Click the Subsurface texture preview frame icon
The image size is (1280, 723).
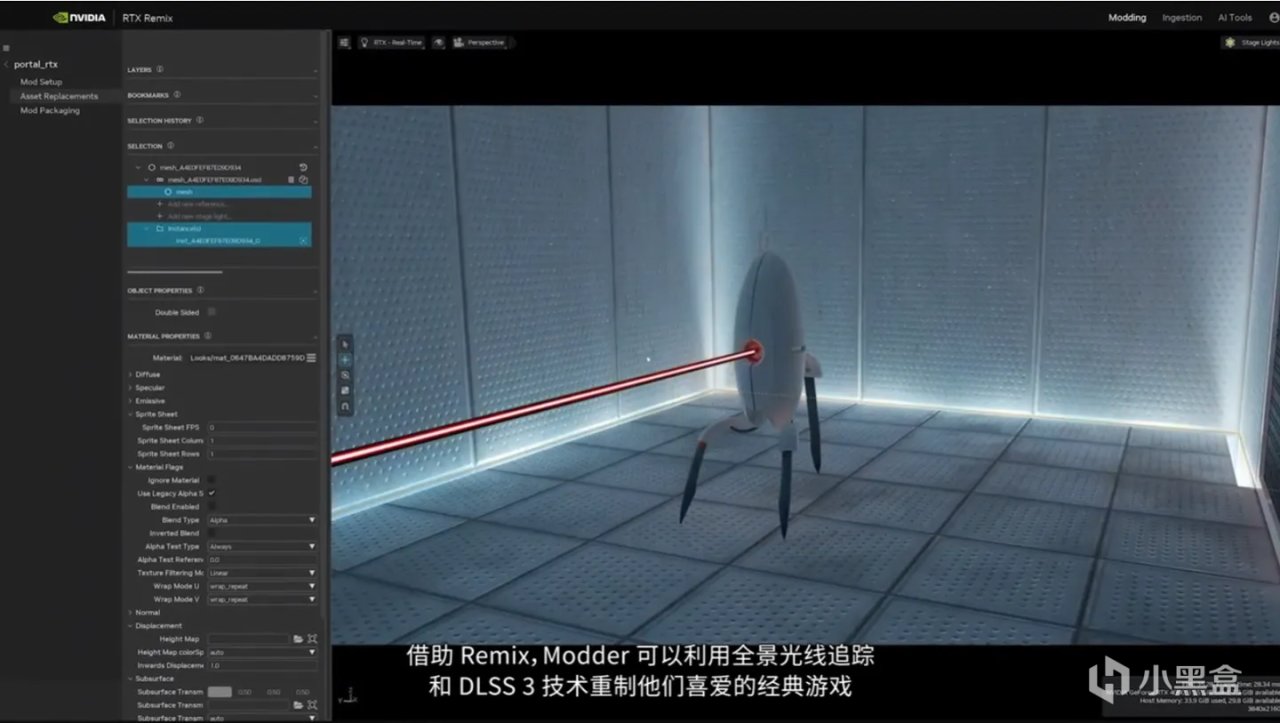(x=312, y=705)
